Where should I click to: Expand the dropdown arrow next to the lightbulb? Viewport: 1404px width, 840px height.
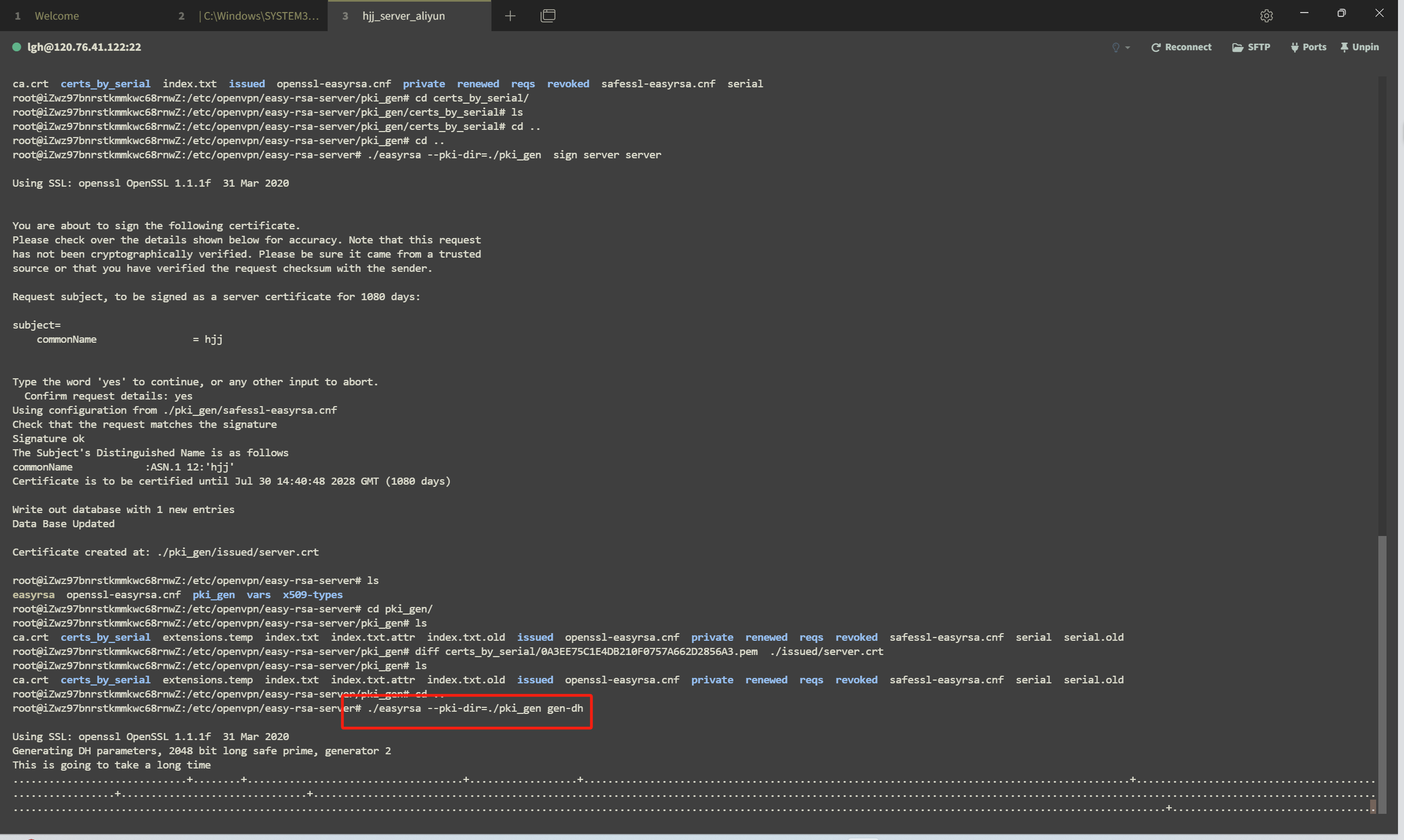pyautogui.click(x=1128, y=47)
